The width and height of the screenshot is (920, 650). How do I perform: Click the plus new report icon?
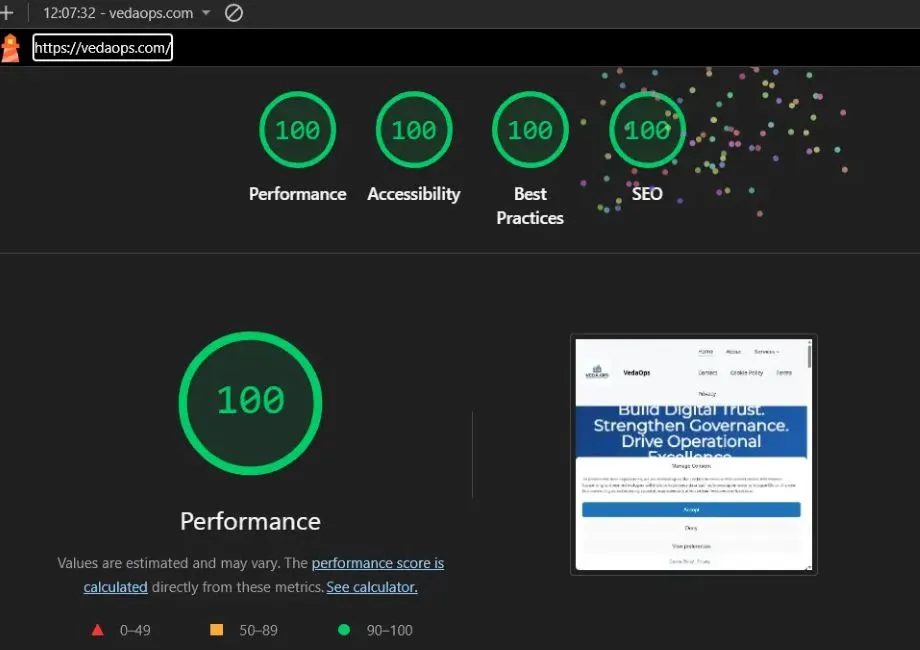pyautogui.click(x=6, y=13)
